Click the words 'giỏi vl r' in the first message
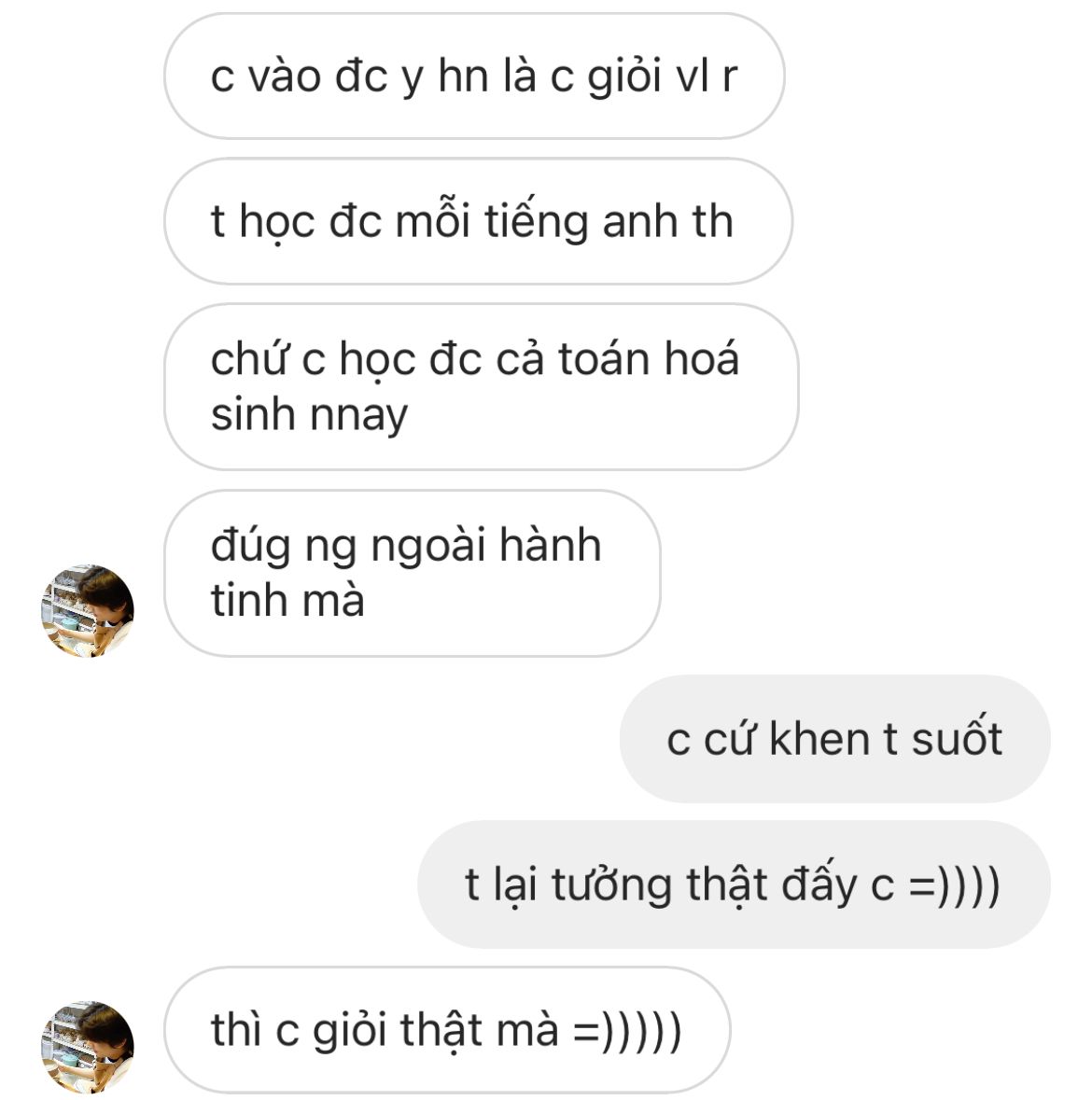This screenshot has height=1100, width=1092. tap(662, 76)
